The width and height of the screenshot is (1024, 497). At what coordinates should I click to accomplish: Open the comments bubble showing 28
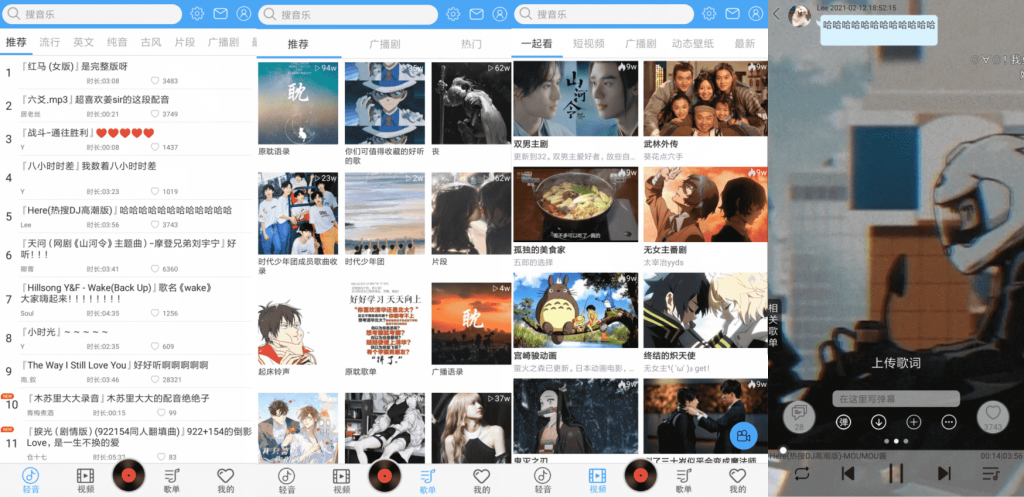(799, 415)
